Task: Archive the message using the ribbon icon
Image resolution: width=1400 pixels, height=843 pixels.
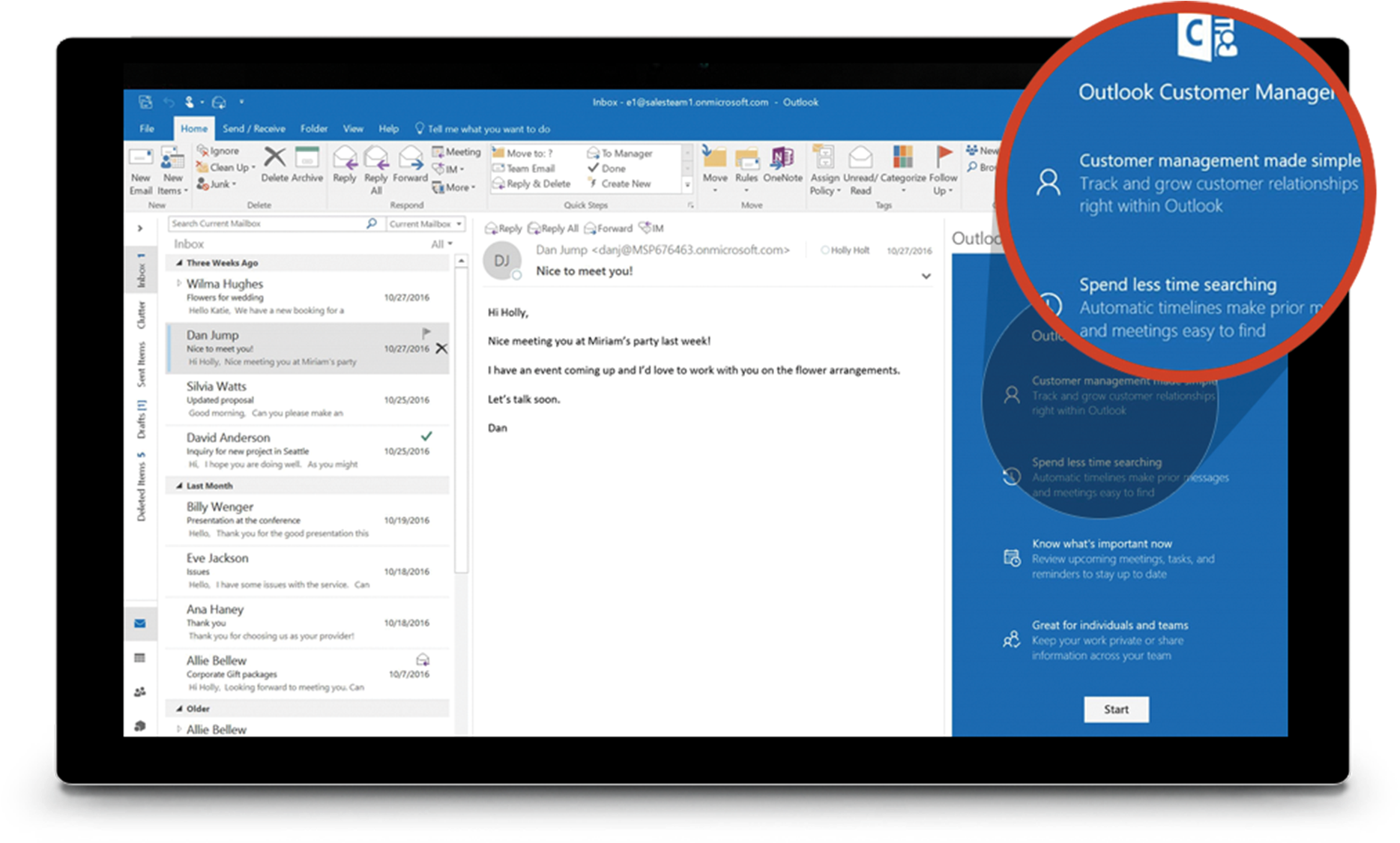Action: pyautogui.click(x=307, y=159)
